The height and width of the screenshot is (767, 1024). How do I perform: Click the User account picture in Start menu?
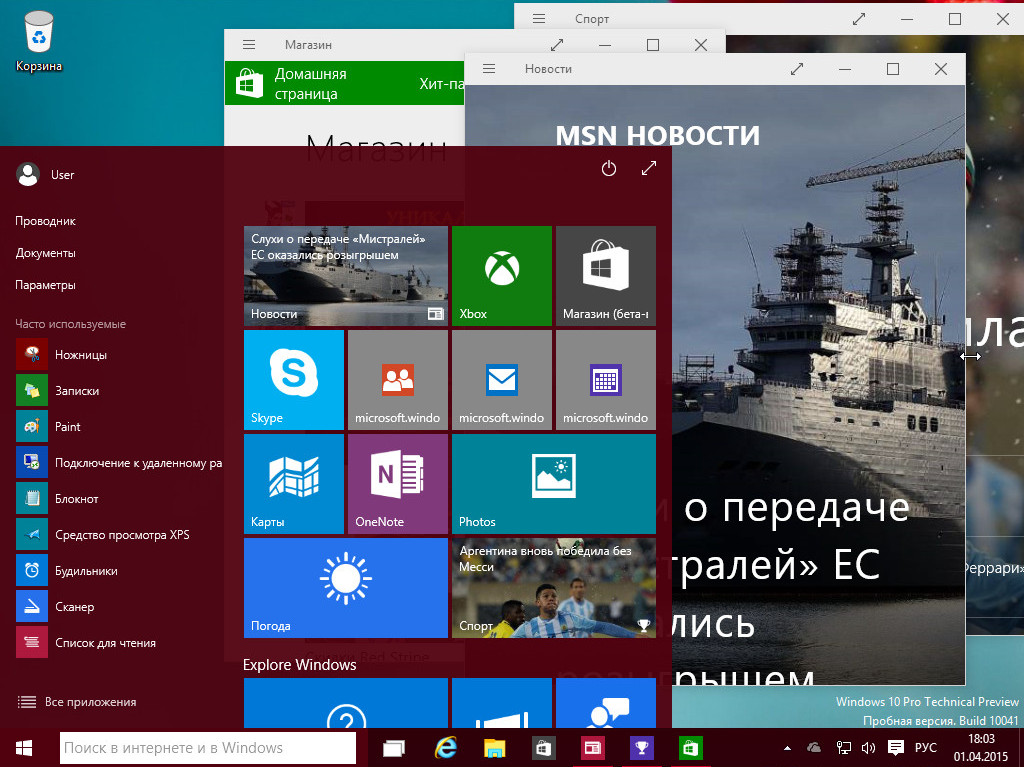click(28, 174)
